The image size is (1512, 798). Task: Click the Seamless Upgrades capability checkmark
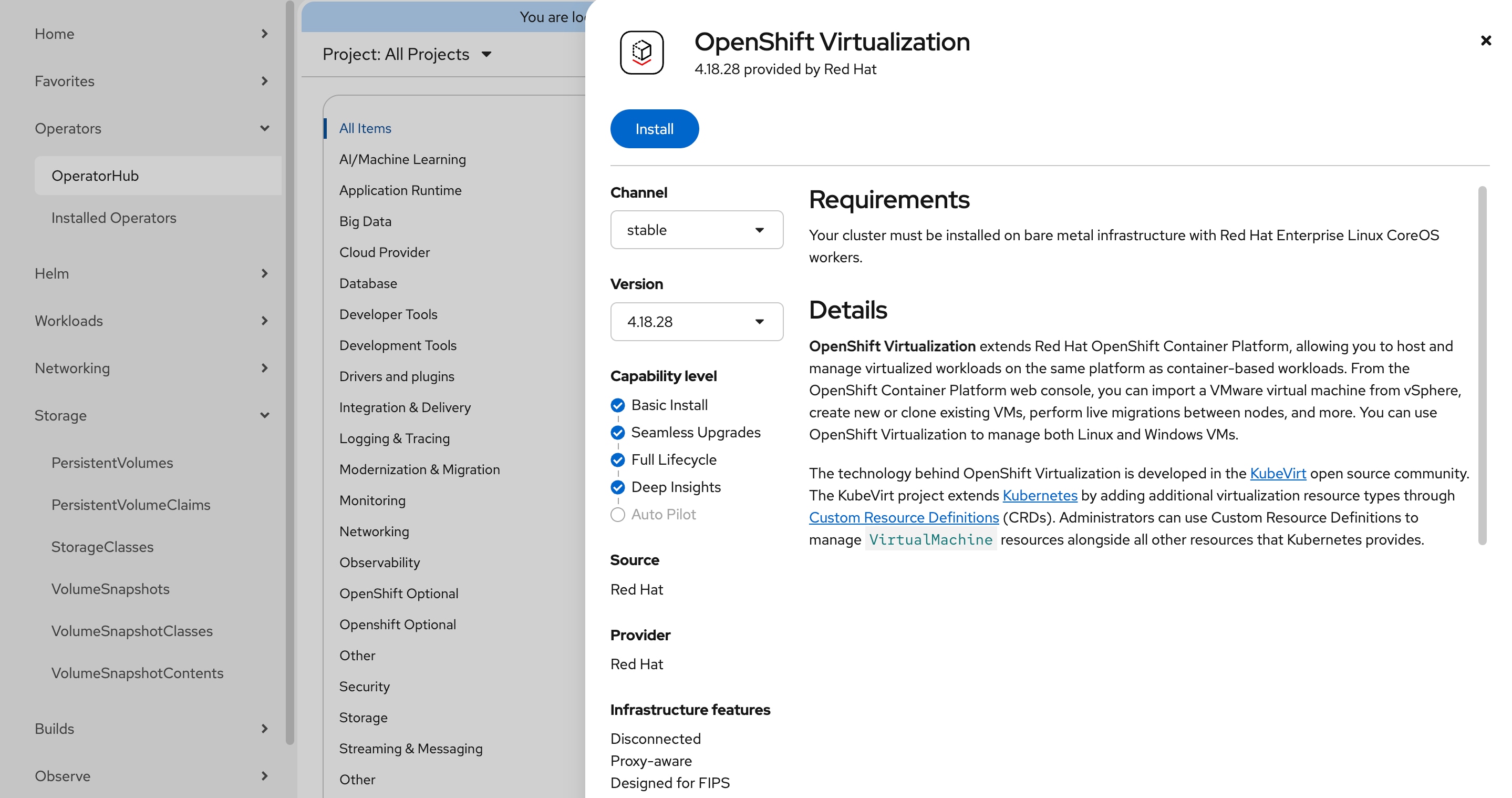617,433
